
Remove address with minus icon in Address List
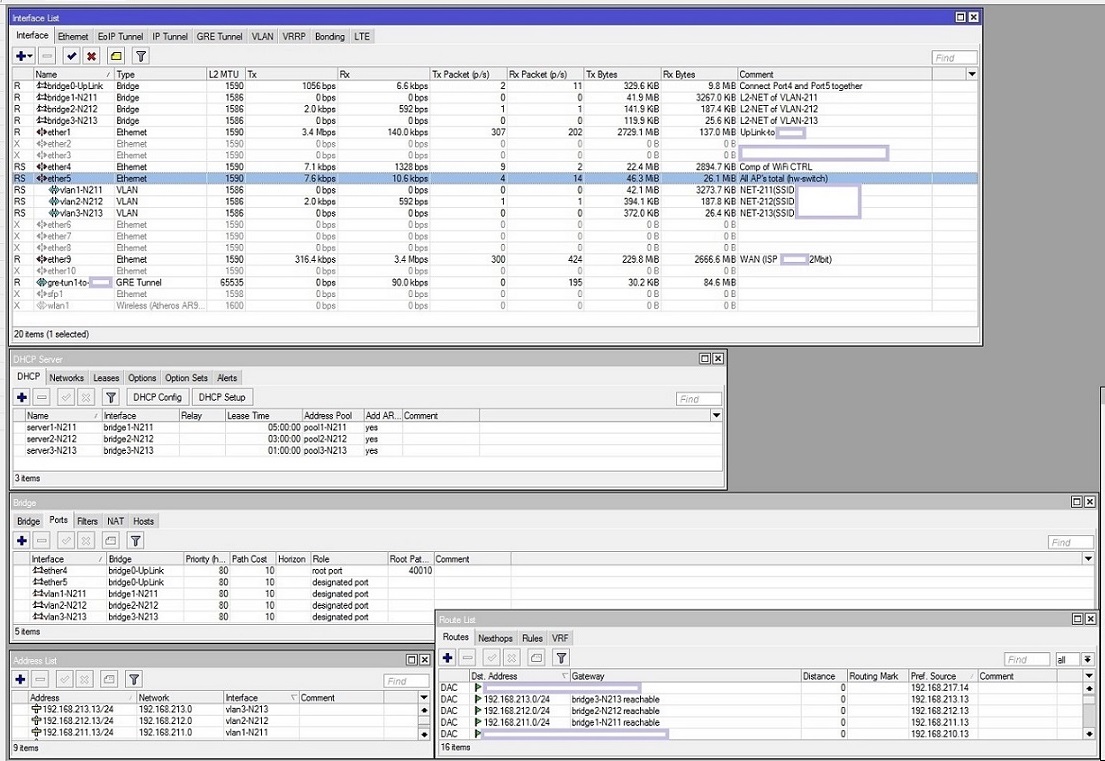(41, 679)
